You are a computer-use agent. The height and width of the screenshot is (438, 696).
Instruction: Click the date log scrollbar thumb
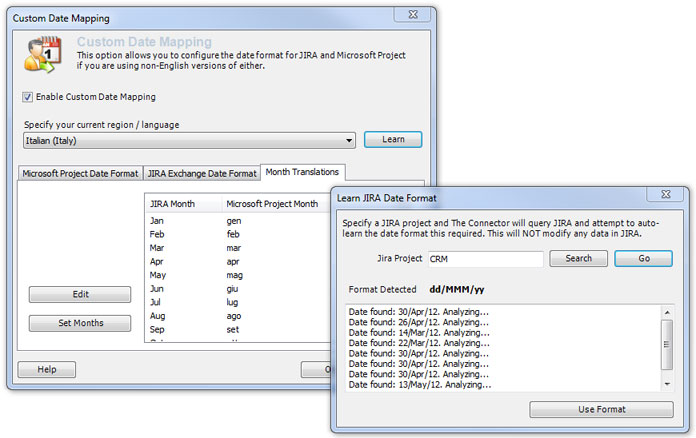click(667, 344)
